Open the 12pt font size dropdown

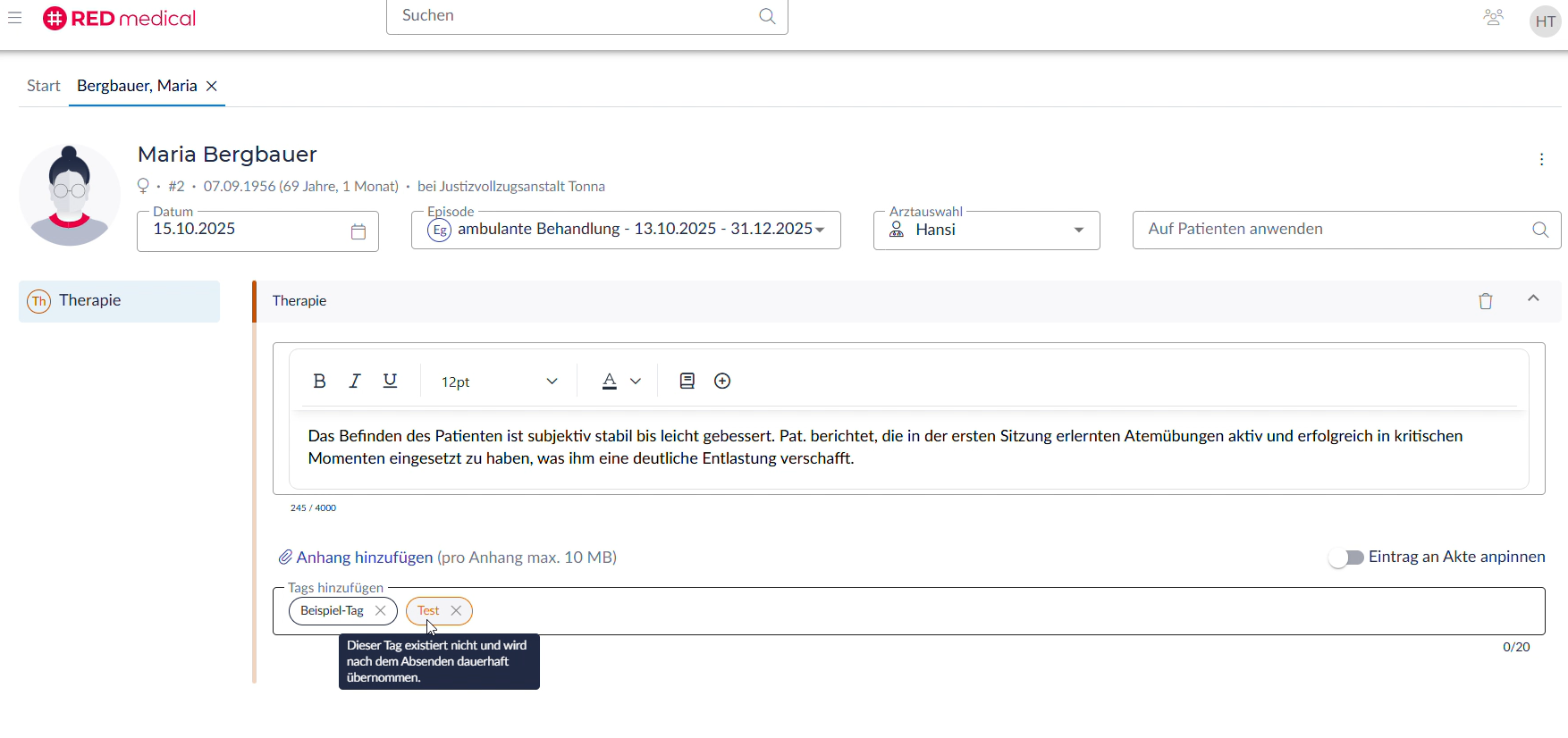(x=499, y=382)
